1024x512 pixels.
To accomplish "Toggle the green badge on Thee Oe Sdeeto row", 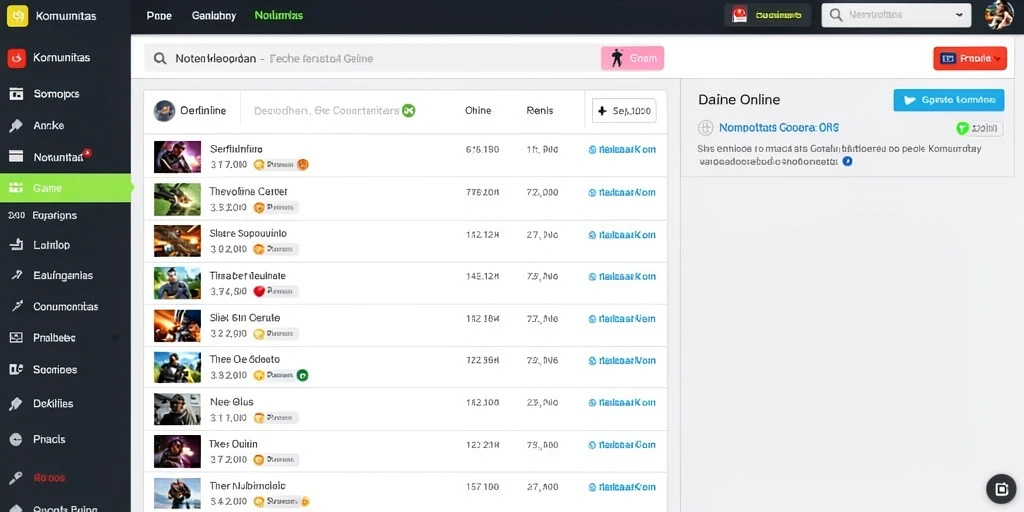I will pyautogui.click(x=302, y=376).
